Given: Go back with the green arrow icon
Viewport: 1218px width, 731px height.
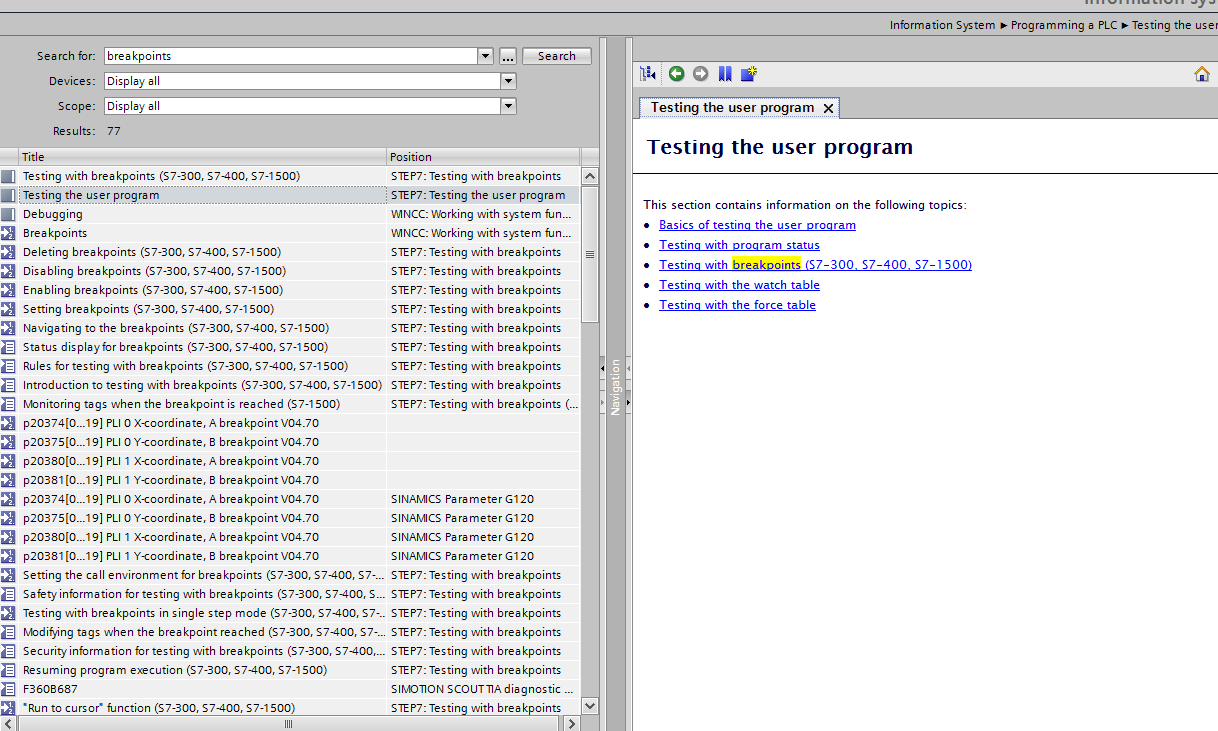Looking at the screenshot, I should (x=677, y=73).
